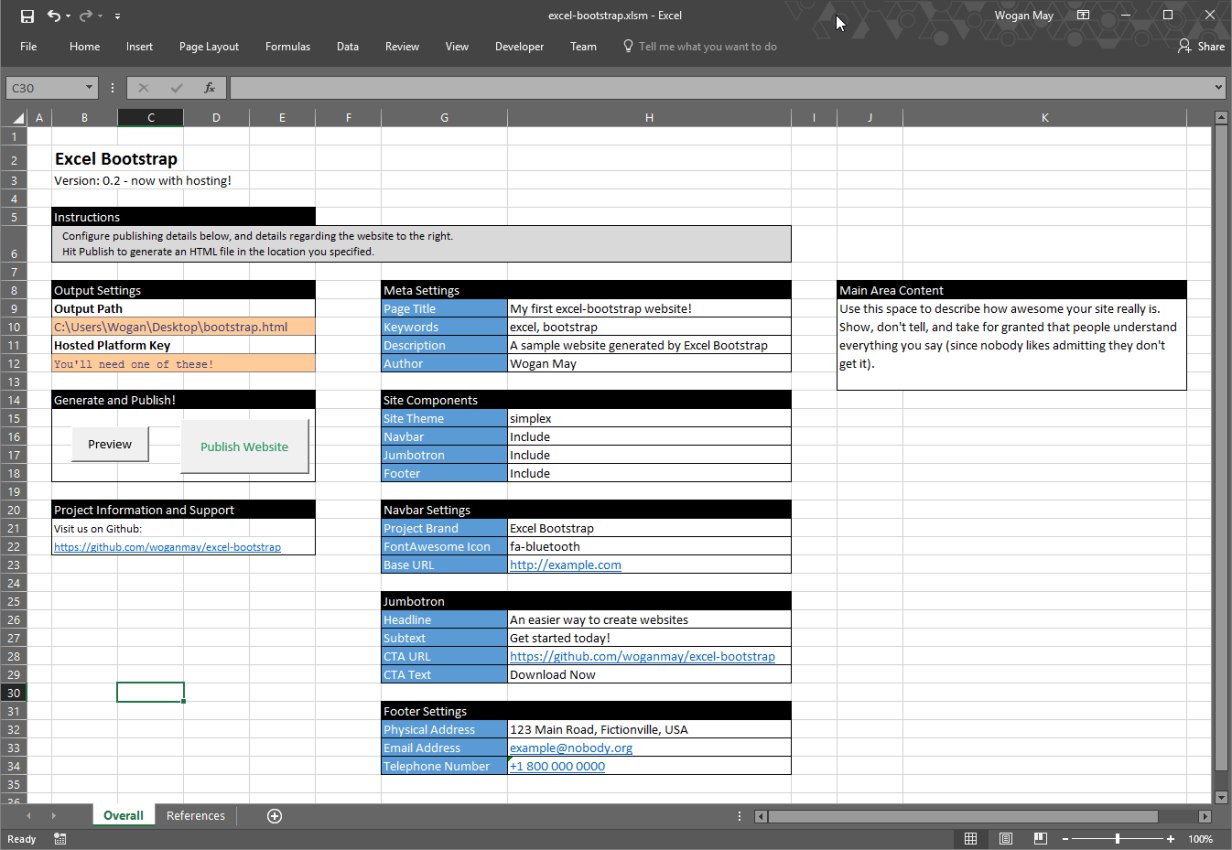Image resolution: width=1232 pixels, height=850 pixels.
Task: Click the New sheet plus icon
Action: click(x=274, y=816)
